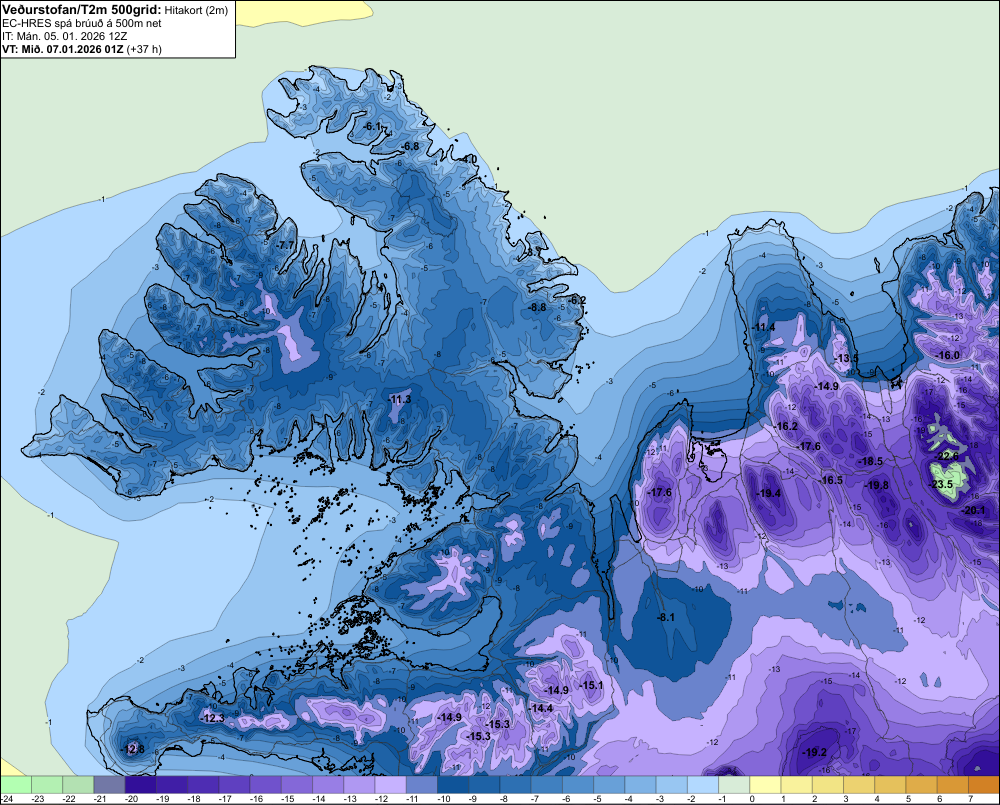This screenshot has height=805, width=1000.
Task: Click the pale yellow legend swatch above 0
Action: click(765, 785)
